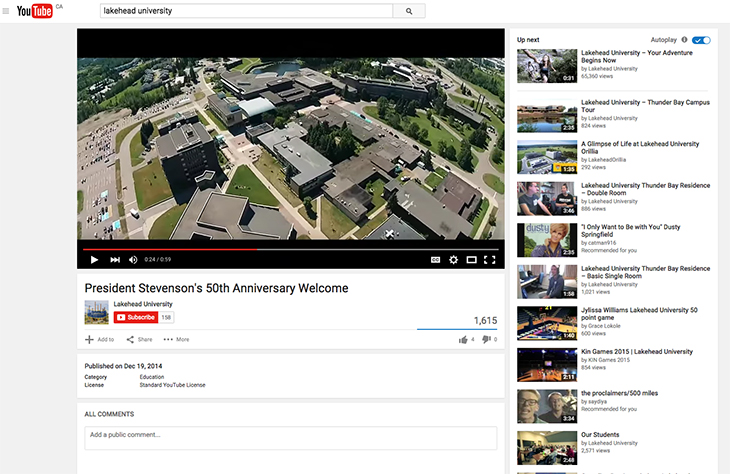Open 'Your Adventure Begins Now' video title
The height and width of the screenshot is (474, 730).
pos(636,56)
